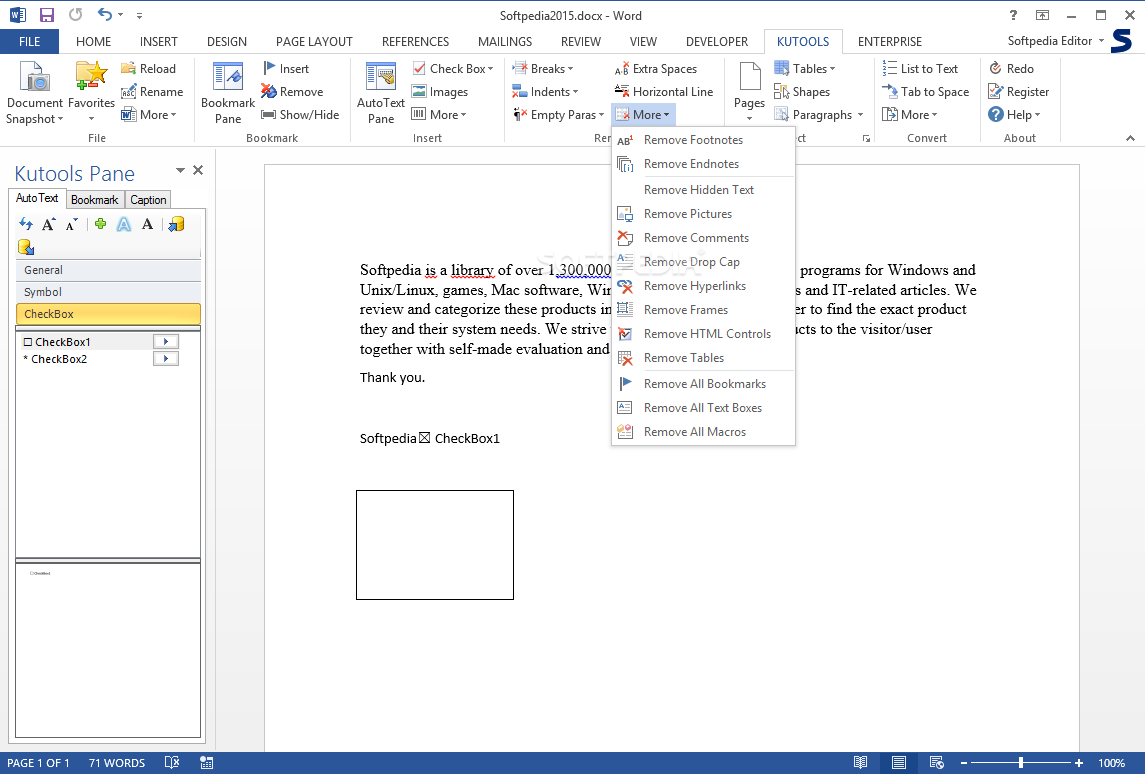
Task: Click Reload document button
Action: click(148, 69)
